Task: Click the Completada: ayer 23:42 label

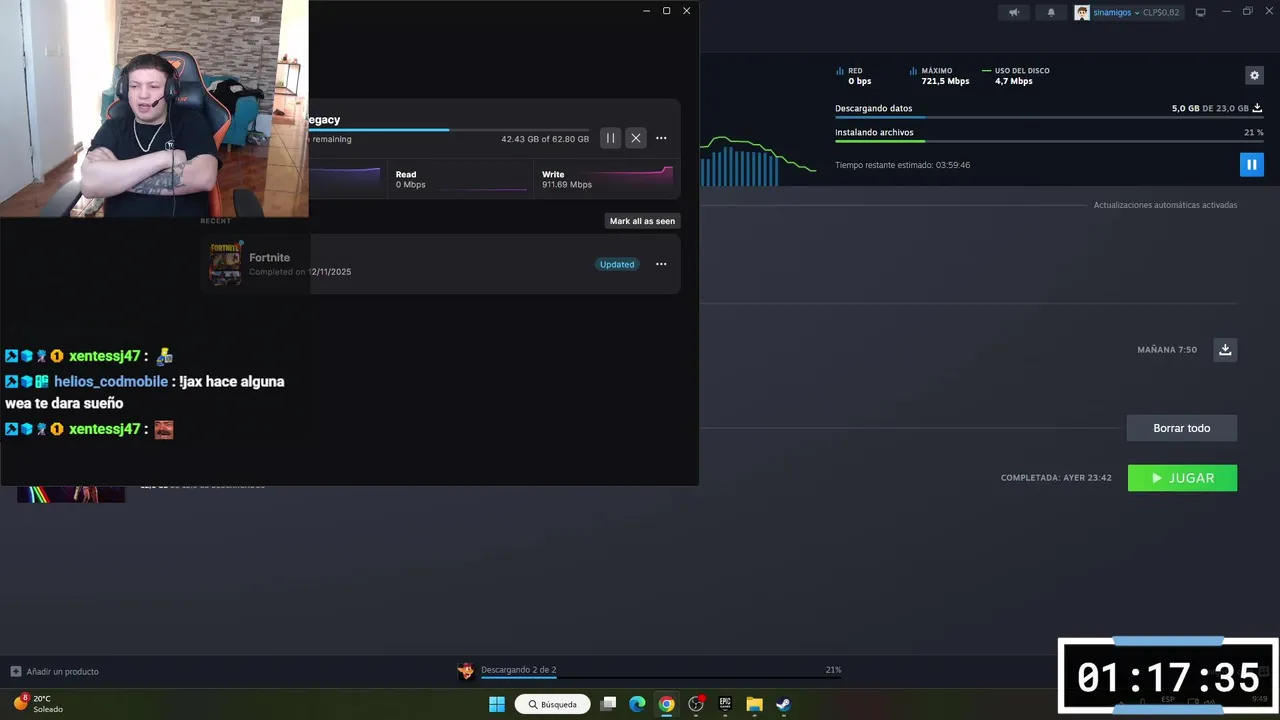Action: (1056, 478)
